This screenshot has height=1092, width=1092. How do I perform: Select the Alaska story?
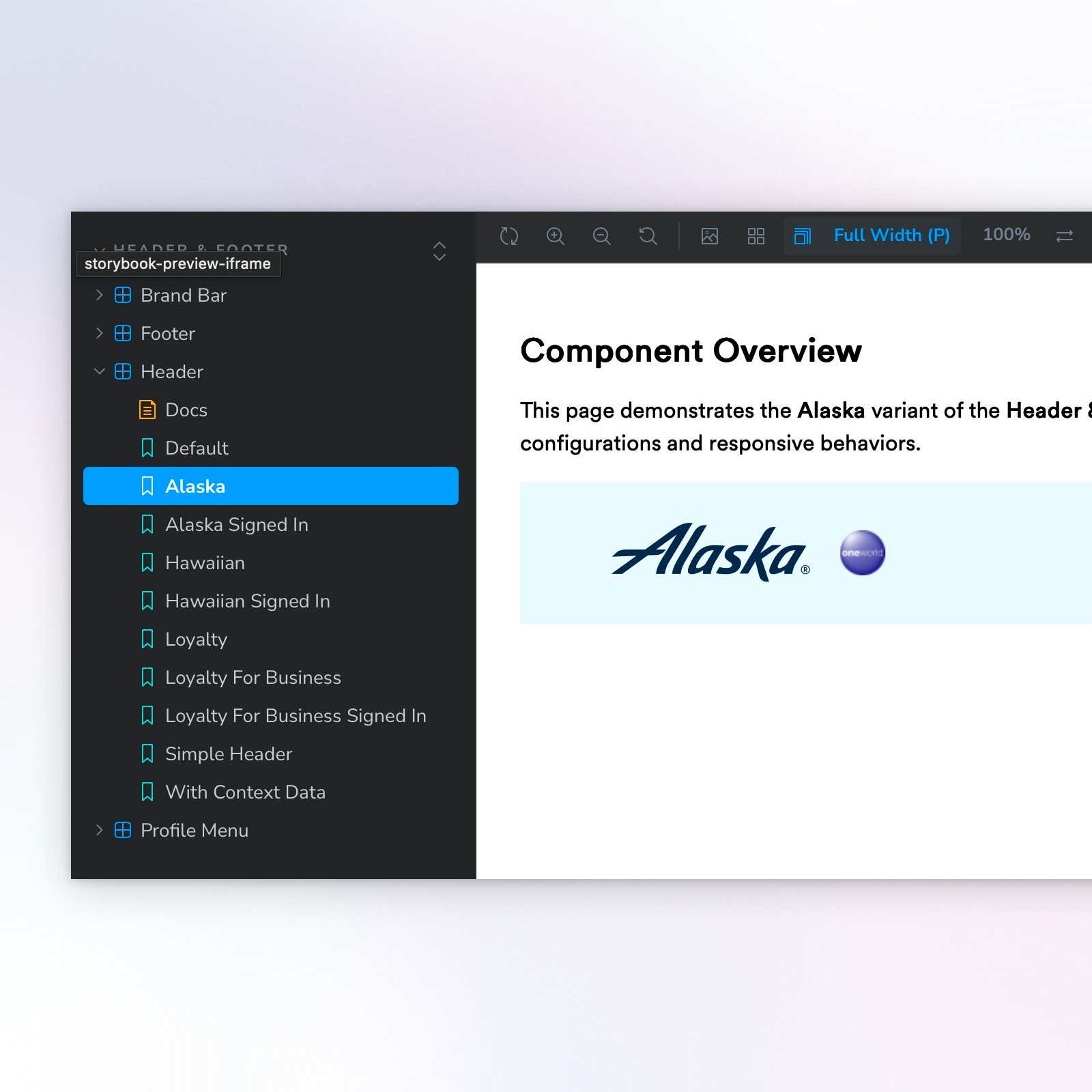(271, 486)
